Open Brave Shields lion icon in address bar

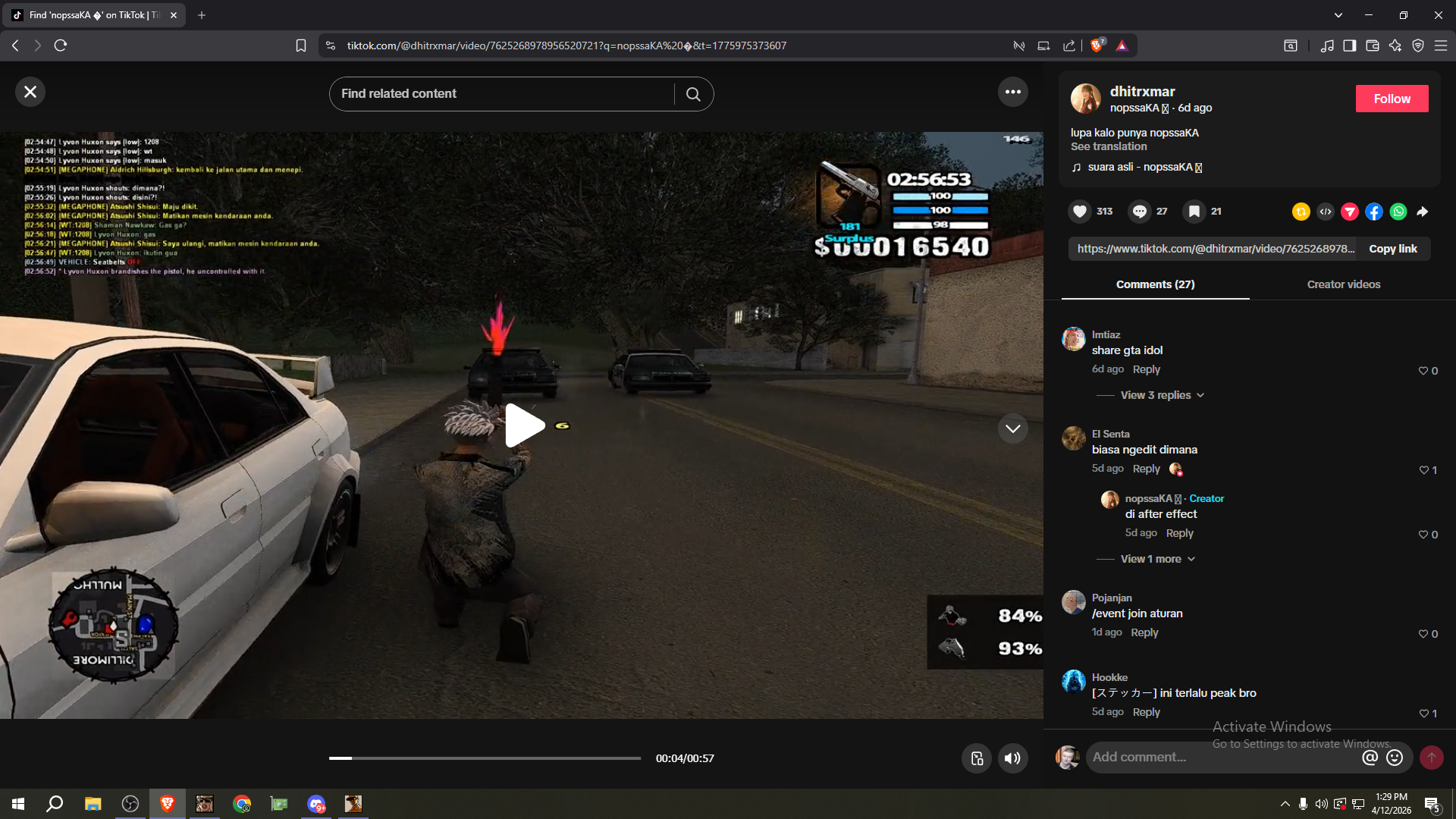point(1097,45)
